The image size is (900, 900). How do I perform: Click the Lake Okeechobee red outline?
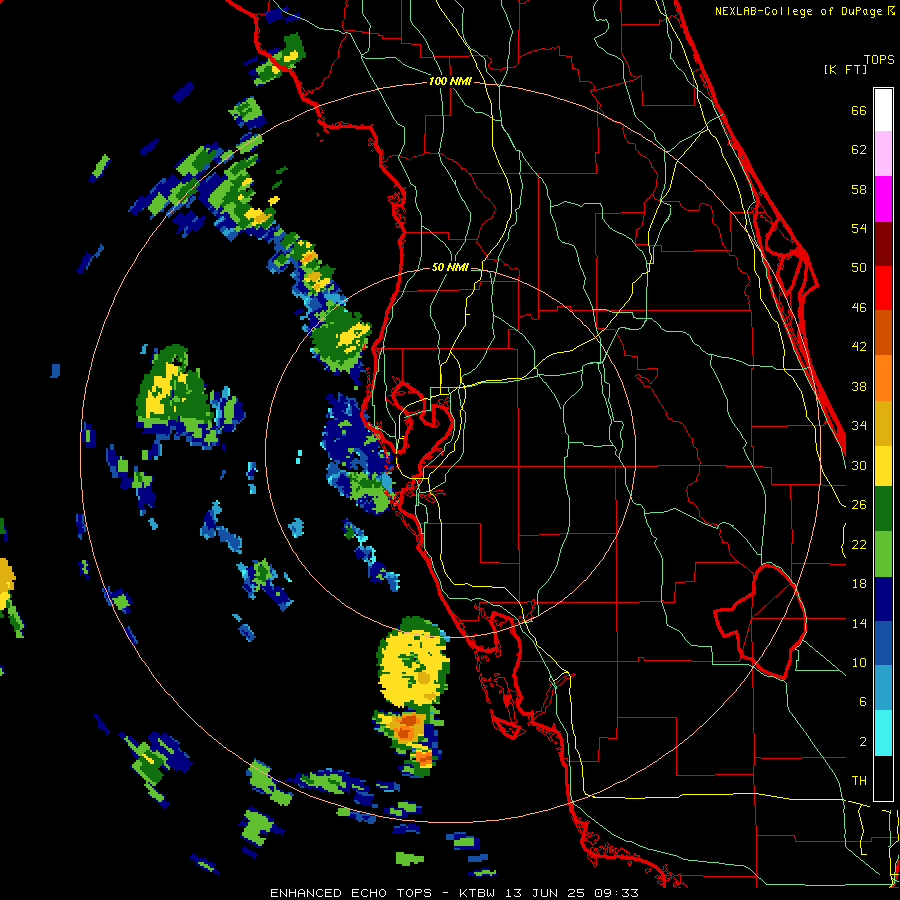coord(762,622)
